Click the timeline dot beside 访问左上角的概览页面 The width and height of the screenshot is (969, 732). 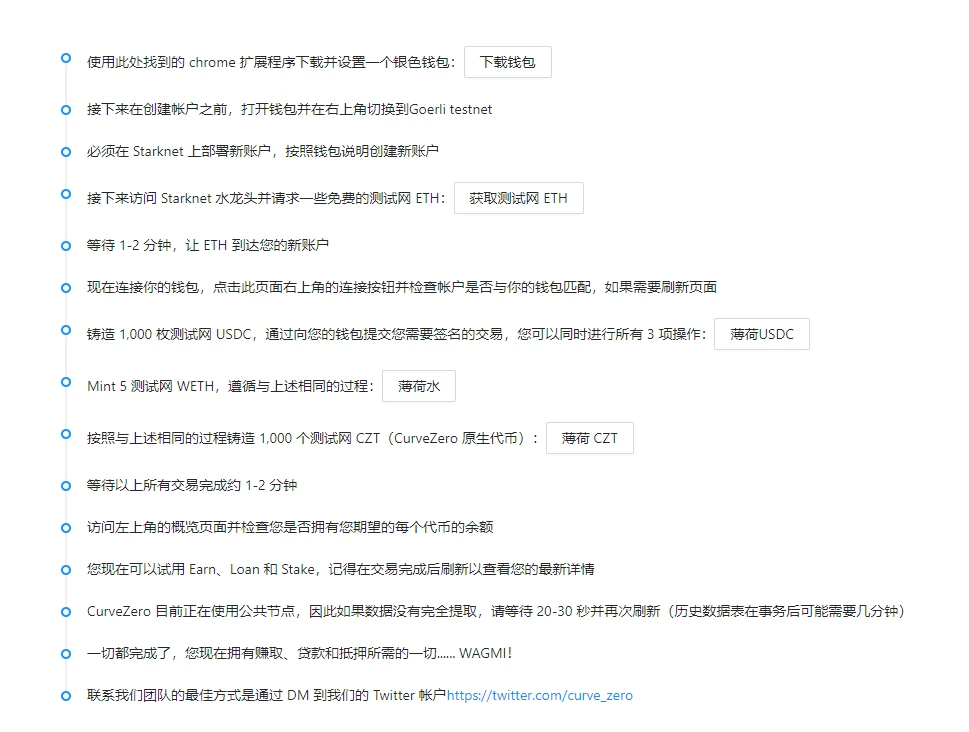click(x=66, y=528)
